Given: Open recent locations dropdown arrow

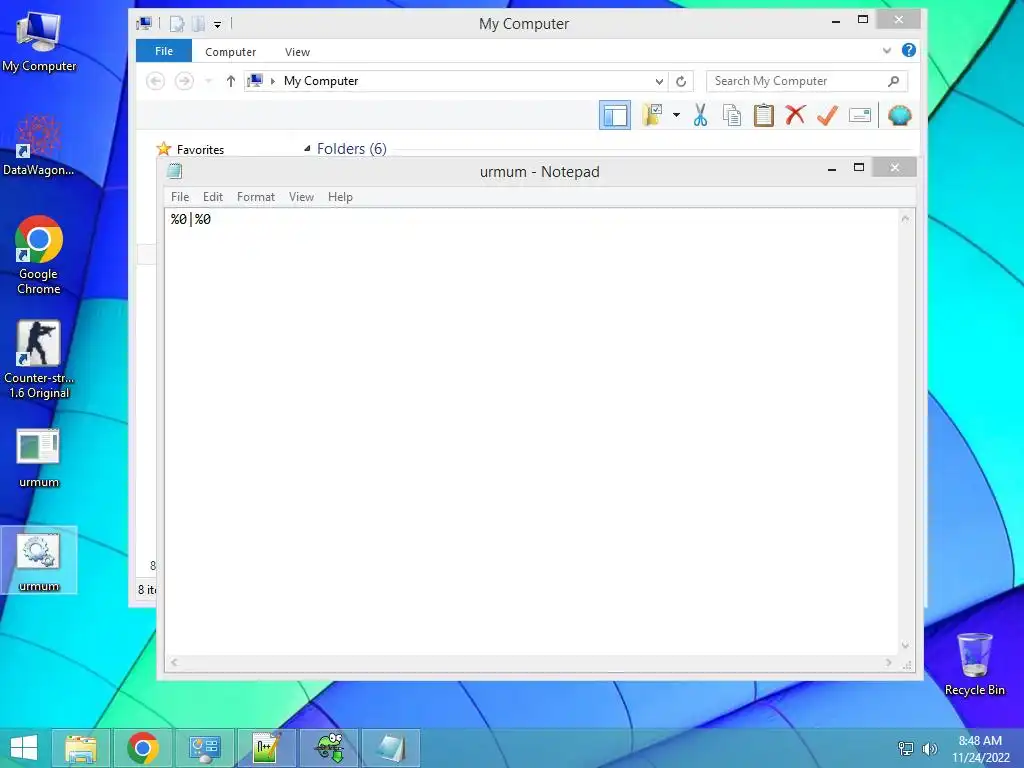Looking at the screenshot, I should coord(208,81).
